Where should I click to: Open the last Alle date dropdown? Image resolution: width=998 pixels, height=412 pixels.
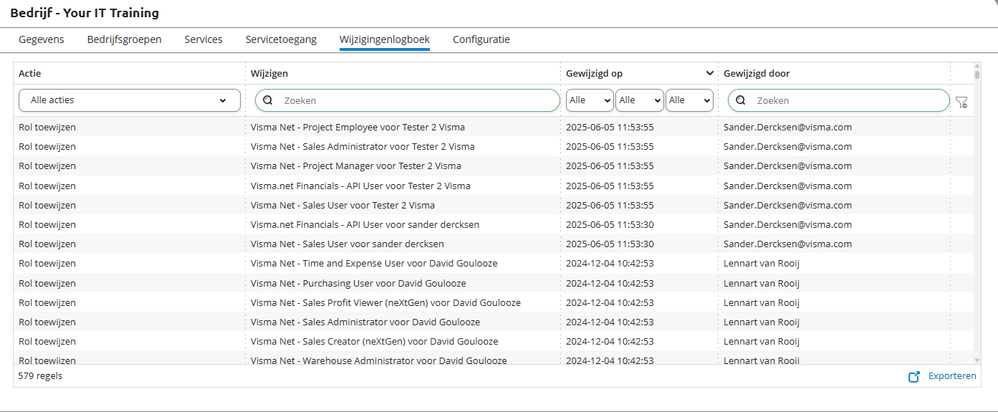pos(689,101)
